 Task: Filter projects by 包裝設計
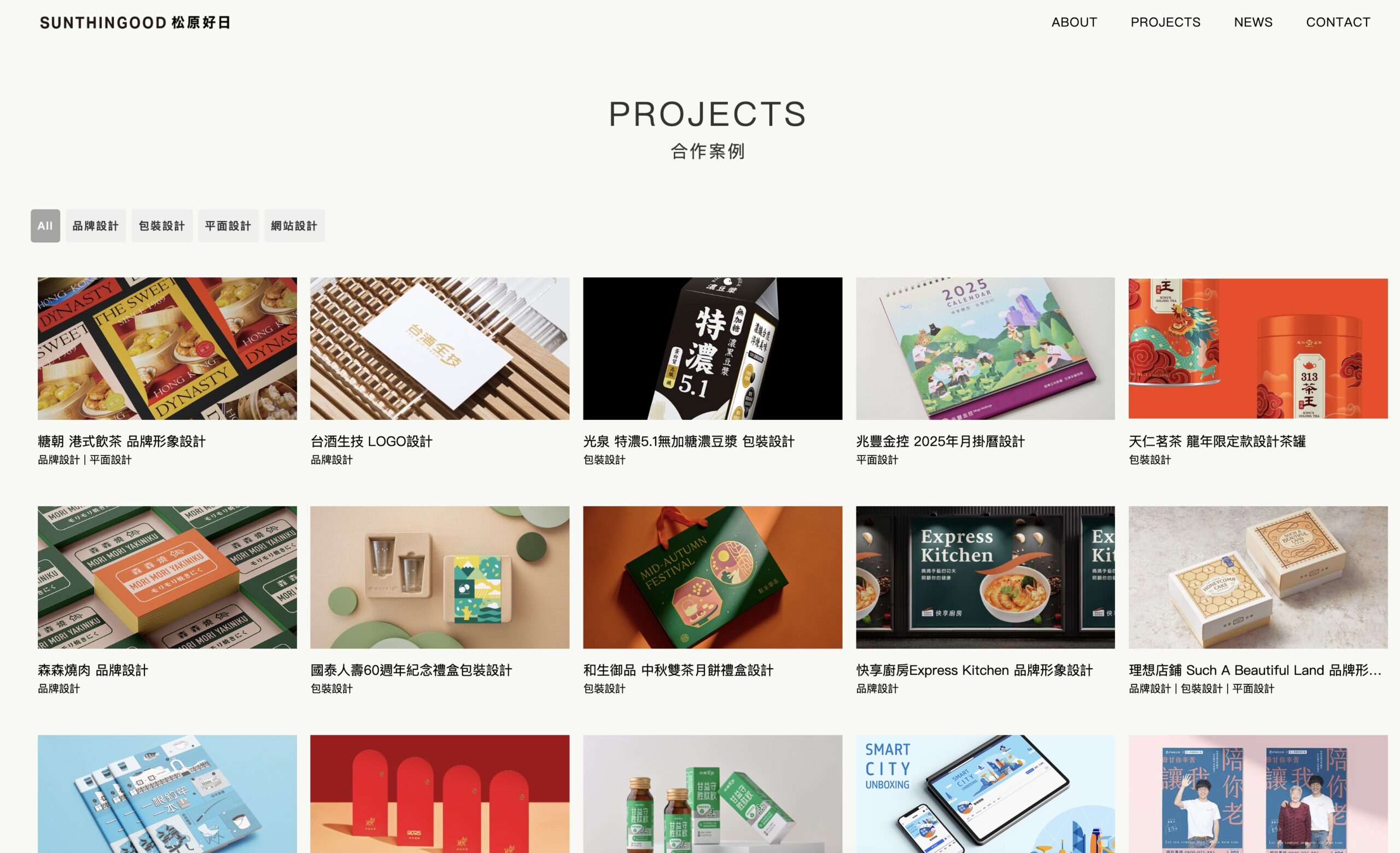click(x=162, y=225)
